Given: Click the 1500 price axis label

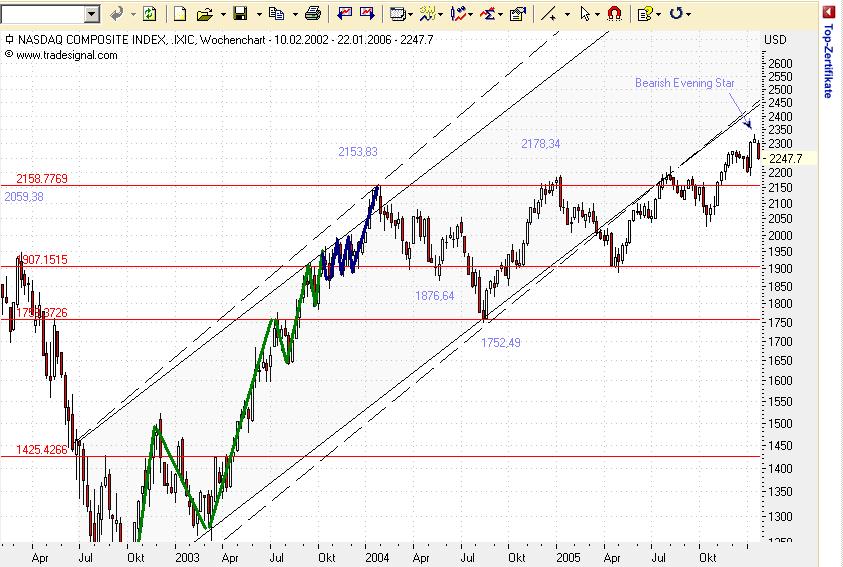Looking at the screenshot, I should pyautogui.click(x=780, y=424).
